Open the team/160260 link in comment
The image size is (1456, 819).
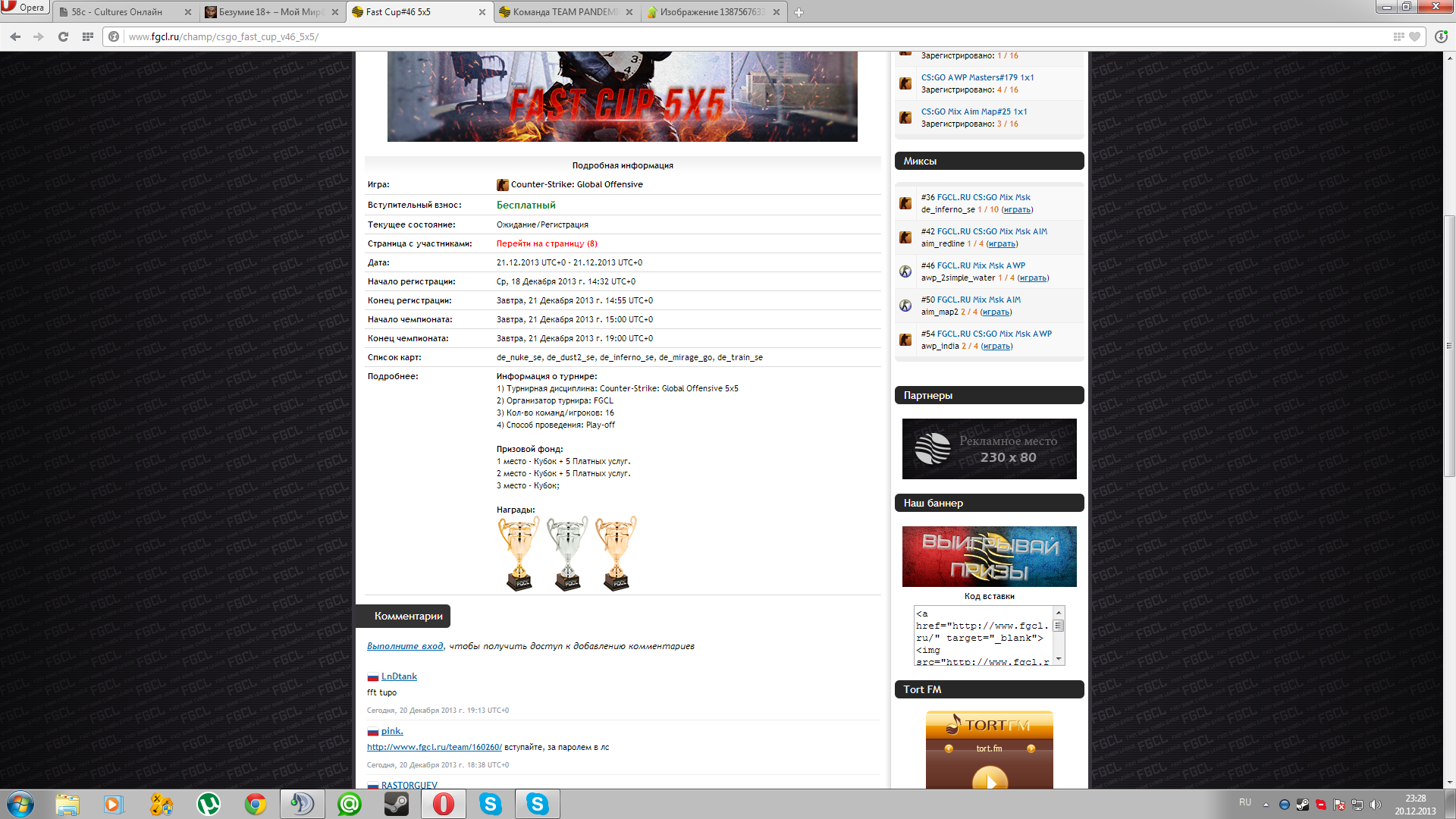pos(435,747)
